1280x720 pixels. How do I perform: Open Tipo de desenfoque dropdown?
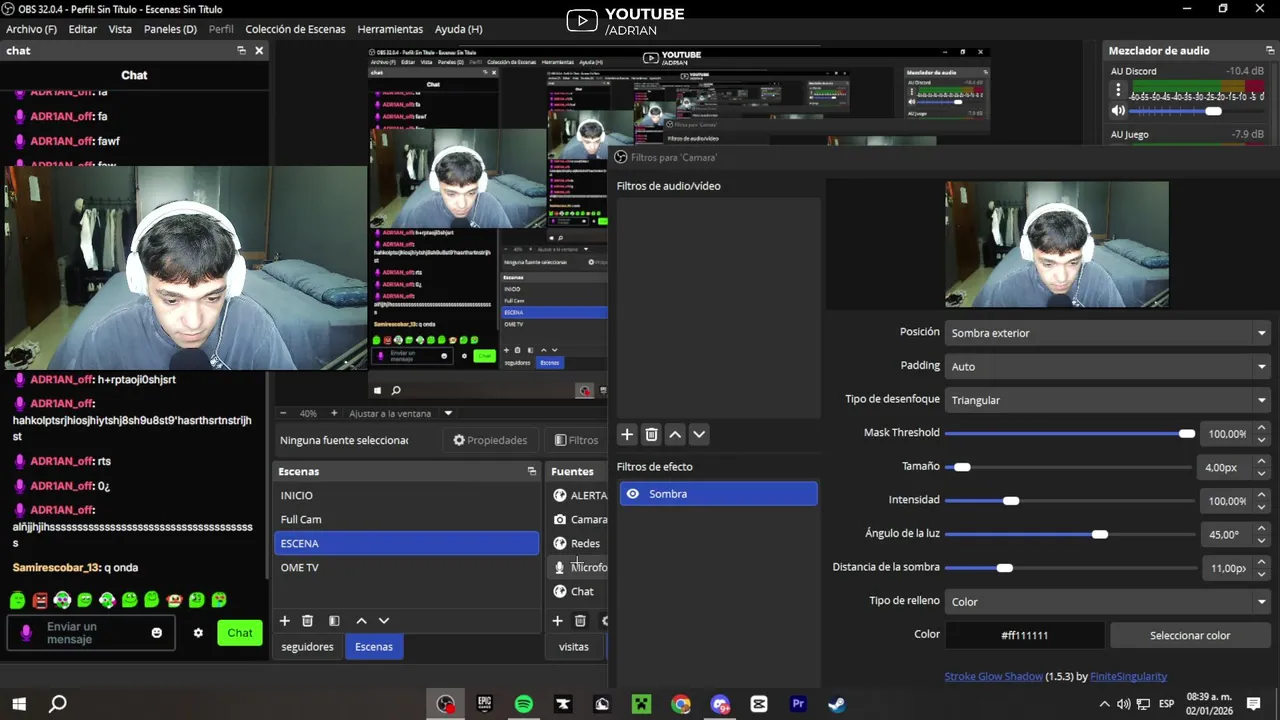(1108, 400)
